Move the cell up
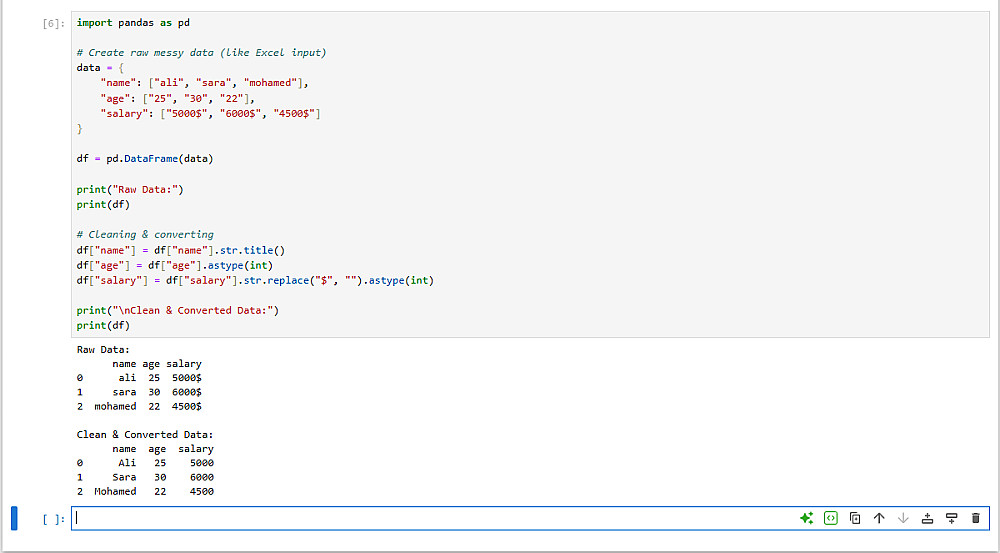 click(x=879, y=518)
